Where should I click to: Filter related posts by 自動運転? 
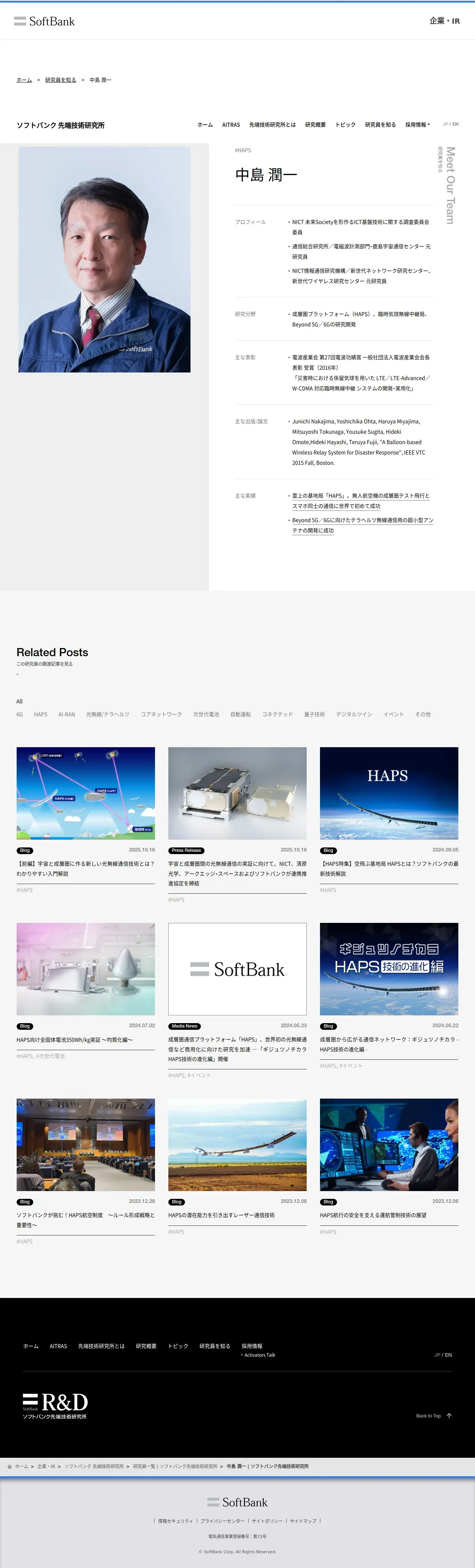pyautogui.click(x=240, y=715)
